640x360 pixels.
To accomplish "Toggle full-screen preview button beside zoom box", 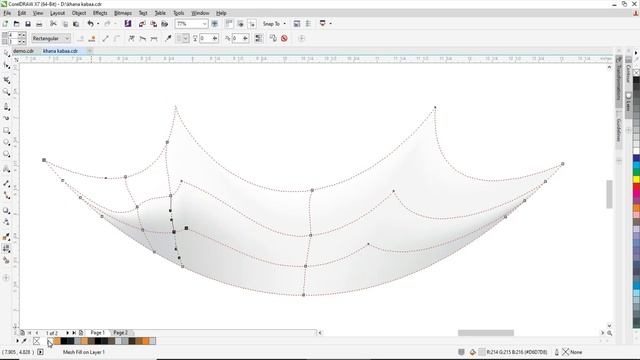I will 215,24.
